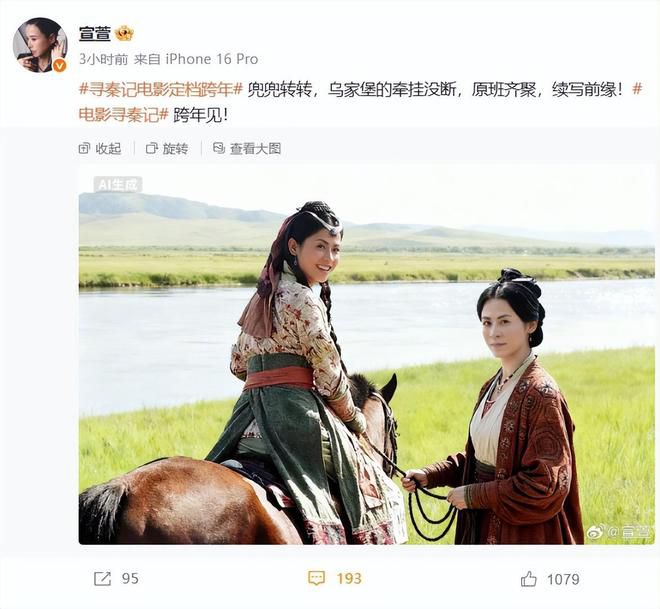Open the hashtag #寻秦记电影定档跨年#

click(161, 90)
